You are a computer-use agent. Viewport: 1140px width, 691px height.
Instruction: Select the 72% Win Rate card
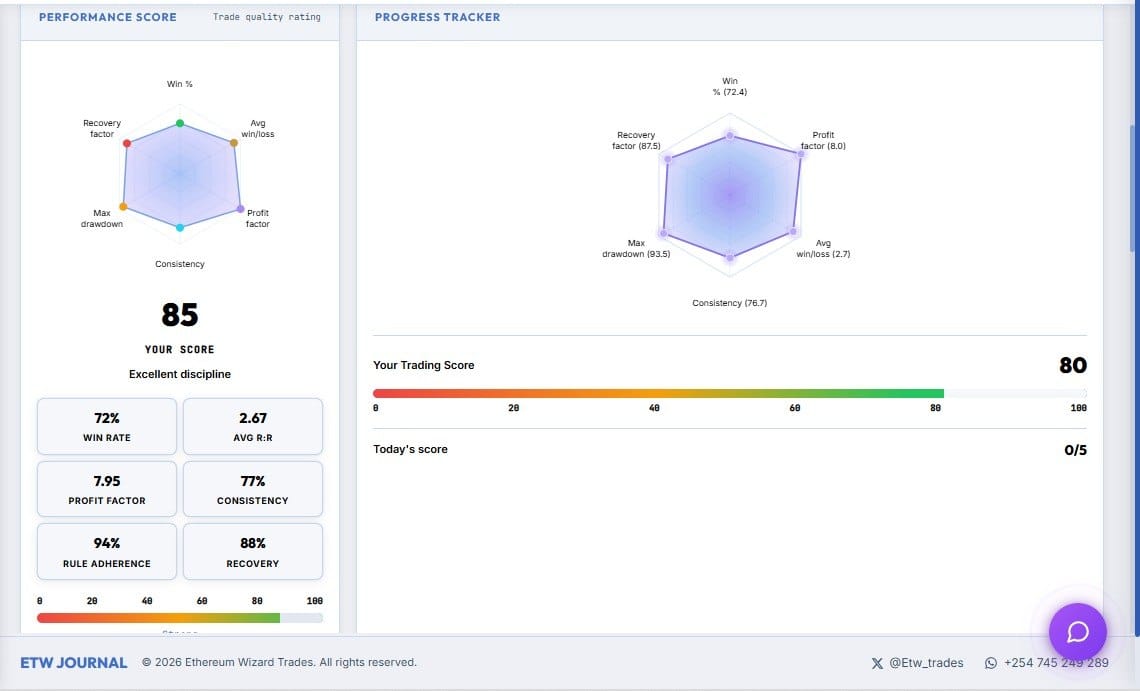point(107,426)
